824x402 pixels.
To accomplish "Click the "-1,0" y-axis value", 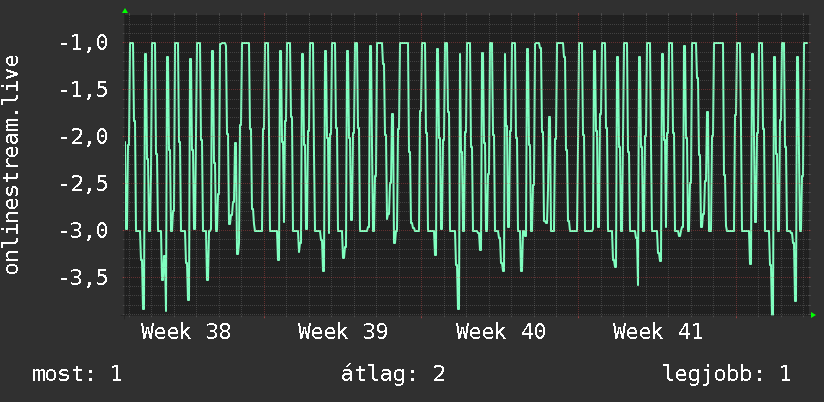I will pos(83,43).
